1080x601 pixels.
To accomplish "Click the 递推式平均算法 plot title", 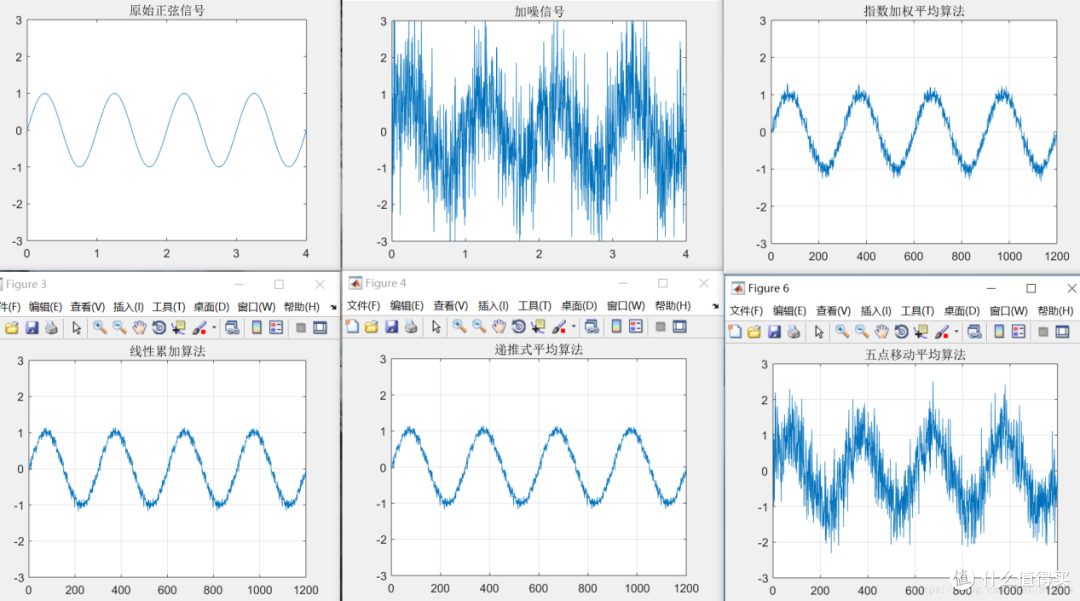I will 539,350.
